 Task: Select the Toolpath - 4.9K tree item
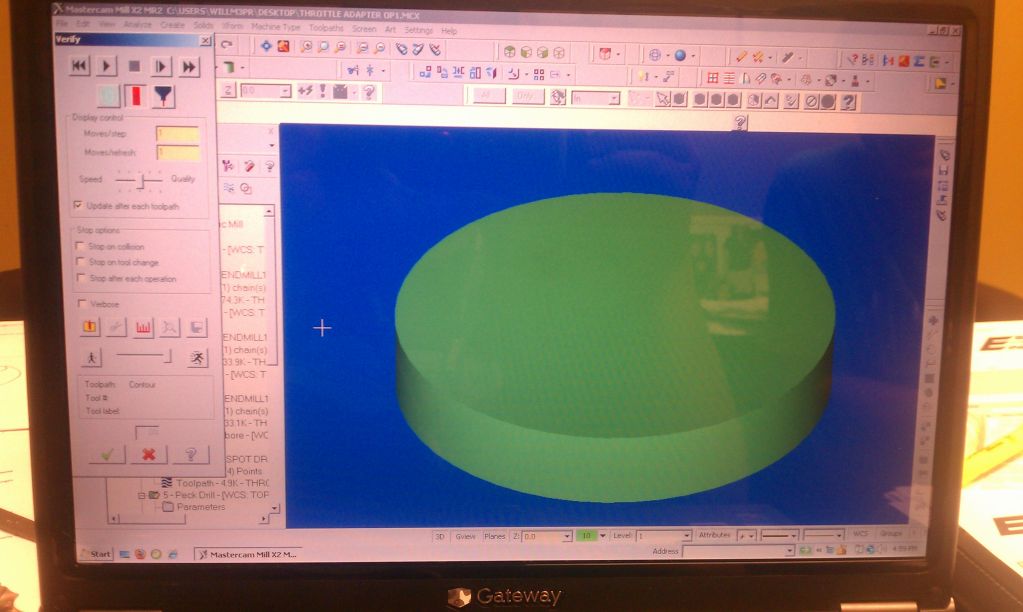[x=222, y=483]
